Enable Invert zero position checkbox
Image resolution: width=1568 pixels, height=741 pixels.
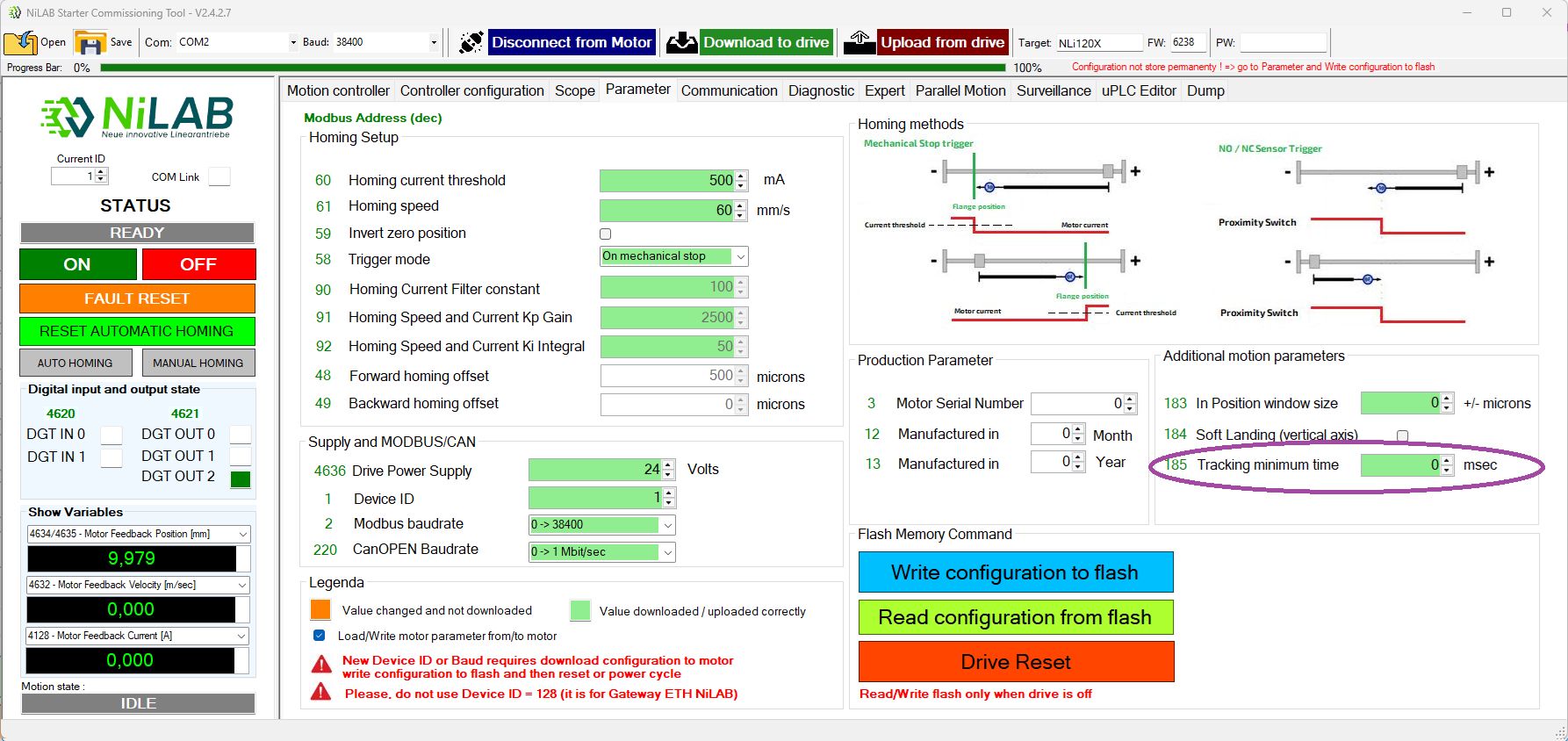(605, 234)
